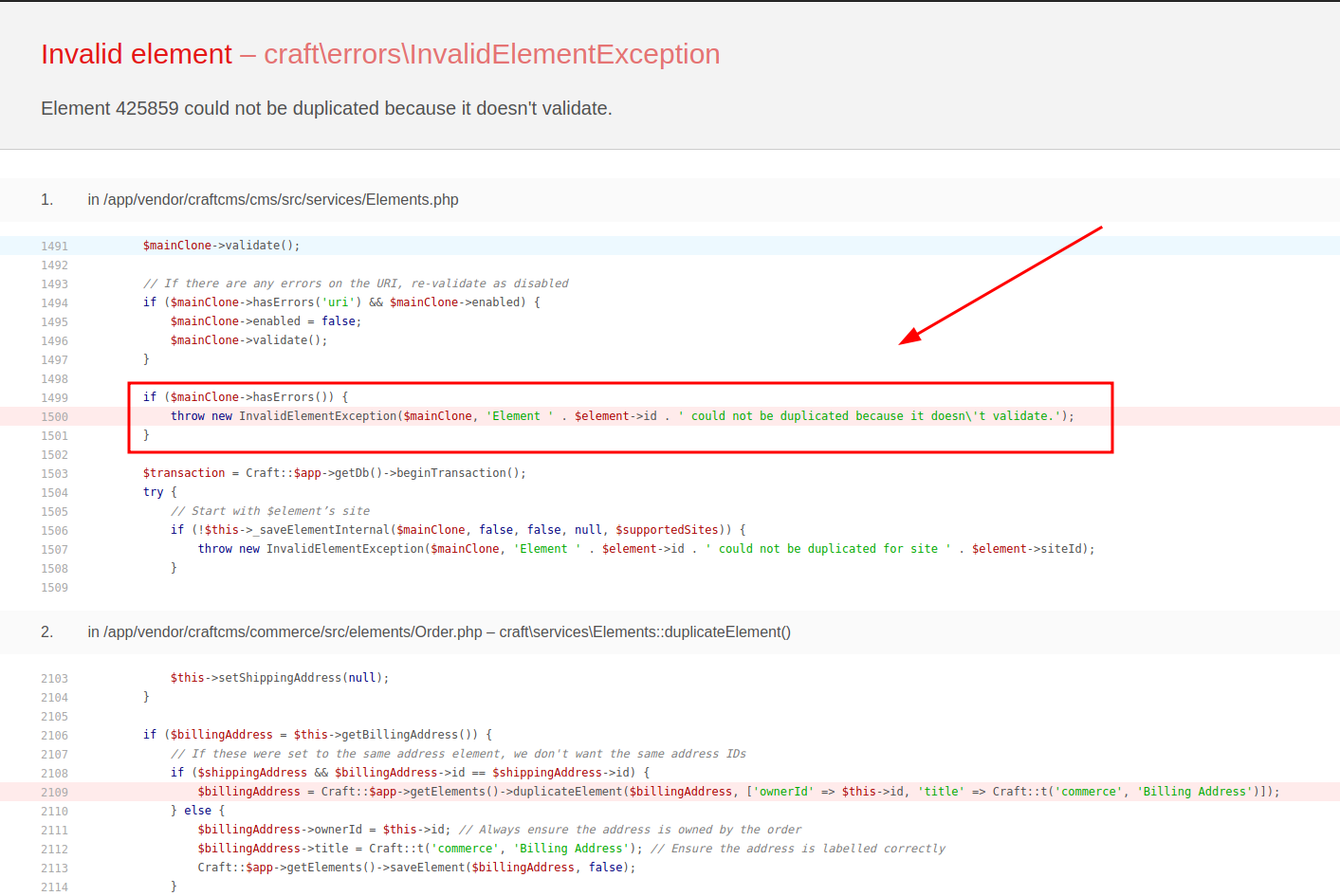Click the try block keyword on line 1504
This screenshot has width=1340, height=896.
[x=154, y=491]
